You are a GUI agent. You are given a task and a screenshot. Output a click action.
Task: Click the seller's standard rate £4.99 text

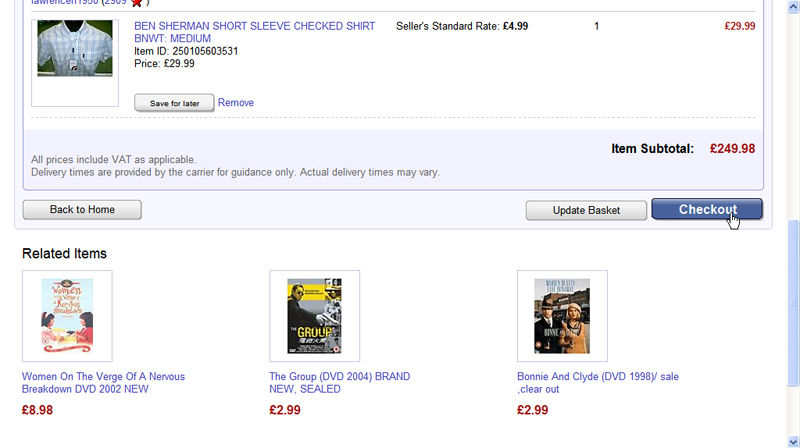click(x=462, y=26)
